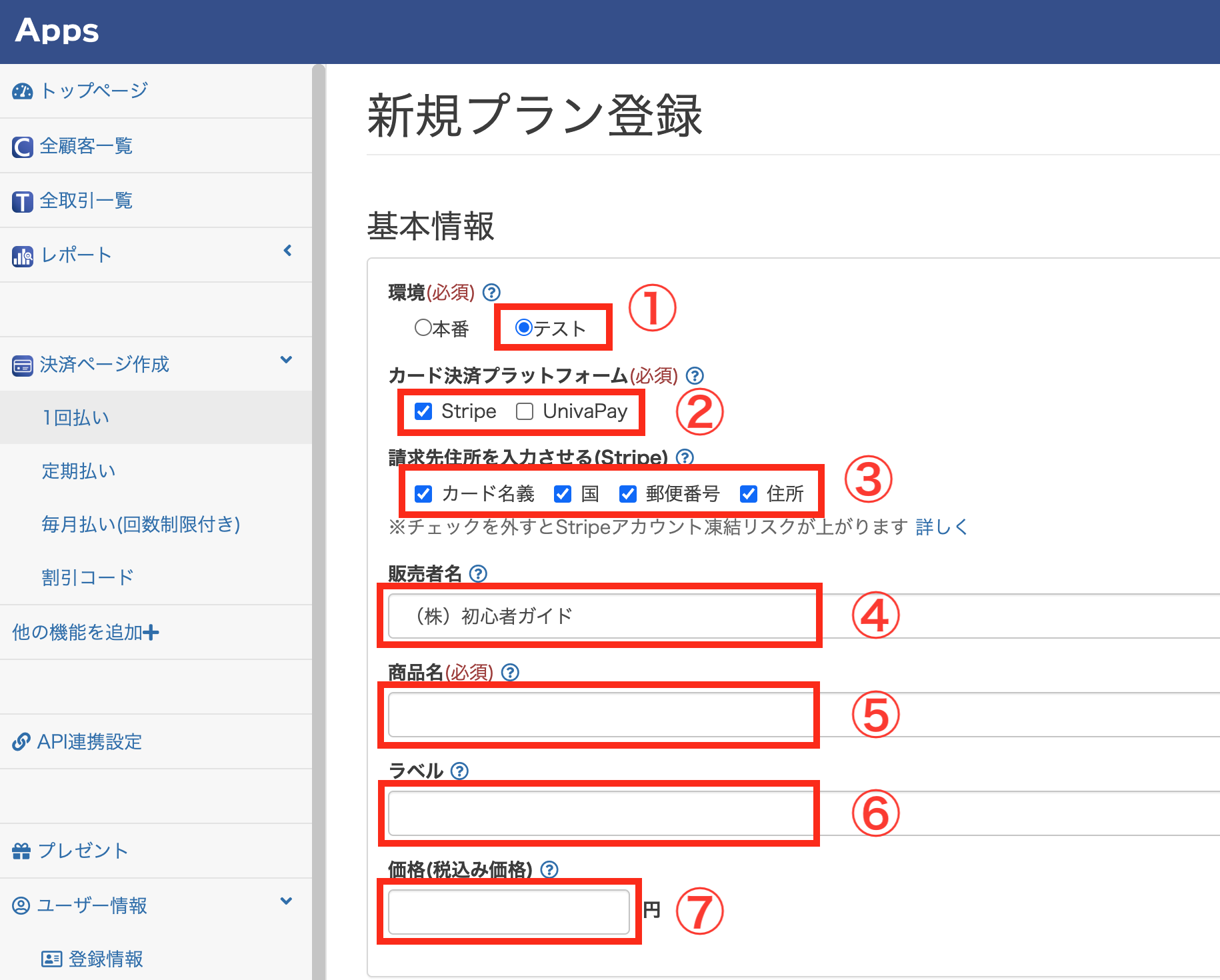Click the help icon next to 販売者名
This screenshot has width=1220, height=980.
tap(478, 573)
